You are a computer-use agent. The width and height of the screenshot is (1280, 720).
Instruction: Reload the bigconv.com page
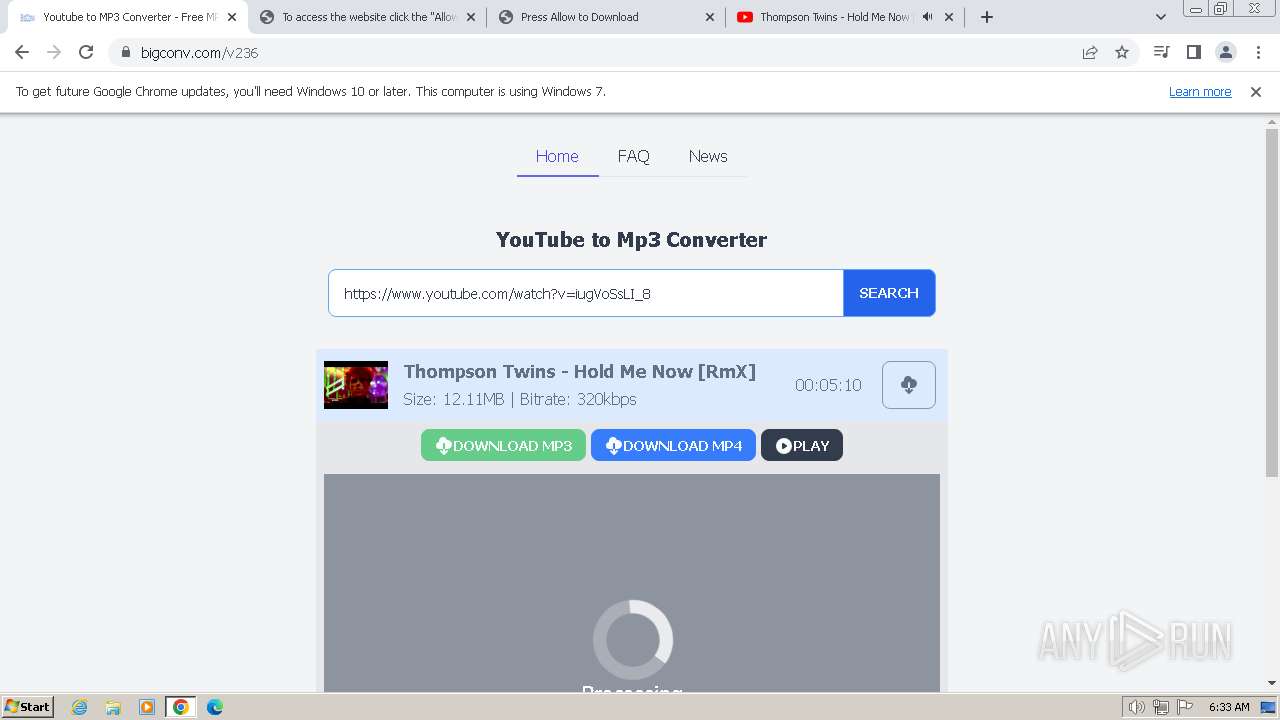point(86,52)
